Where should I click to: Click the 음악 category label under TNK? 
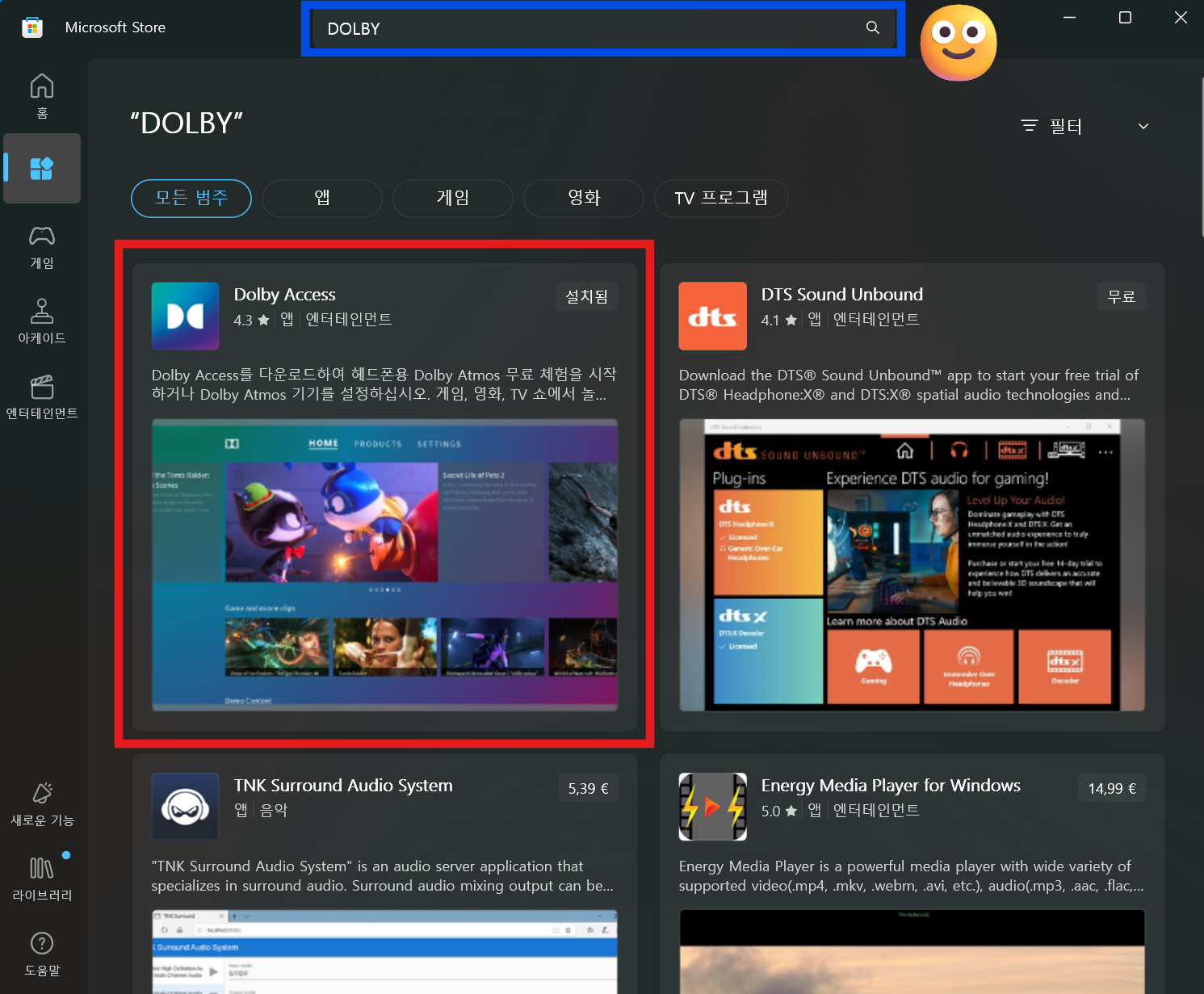pos(274,810)
